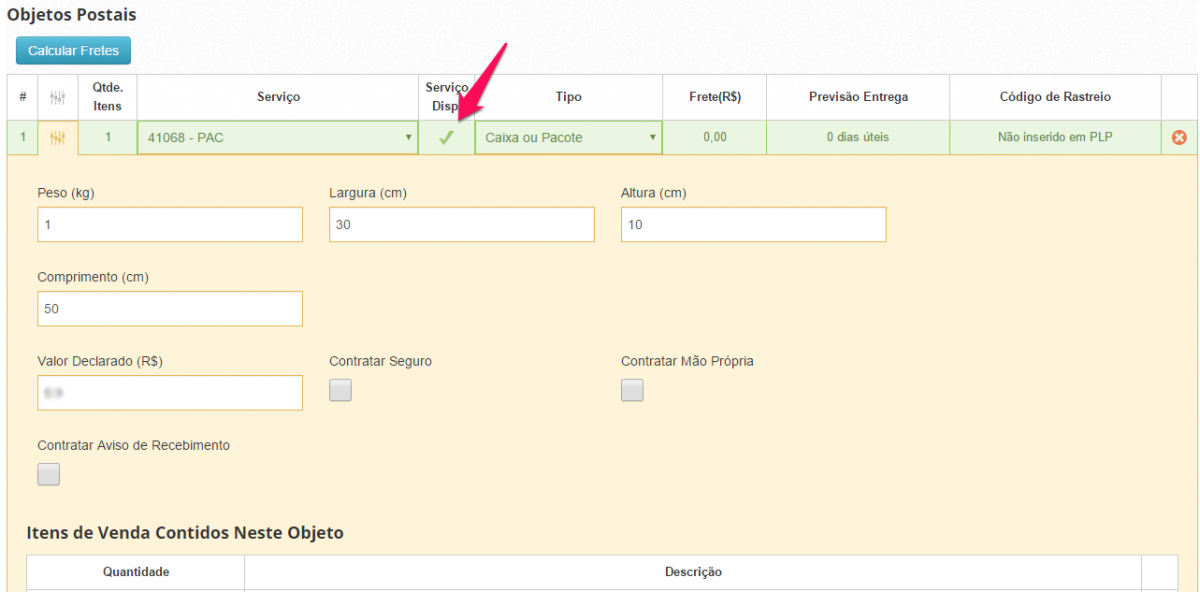This screenshot has width=1200, height=592.
Task: Click the Altura (cm) input field
Action: [x=754, y=225]
